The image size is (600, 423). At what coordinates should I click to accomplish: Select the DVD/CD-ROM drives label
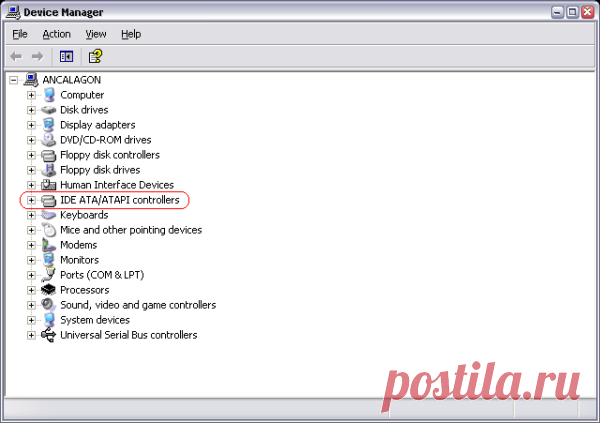click(x=106, y=140)
